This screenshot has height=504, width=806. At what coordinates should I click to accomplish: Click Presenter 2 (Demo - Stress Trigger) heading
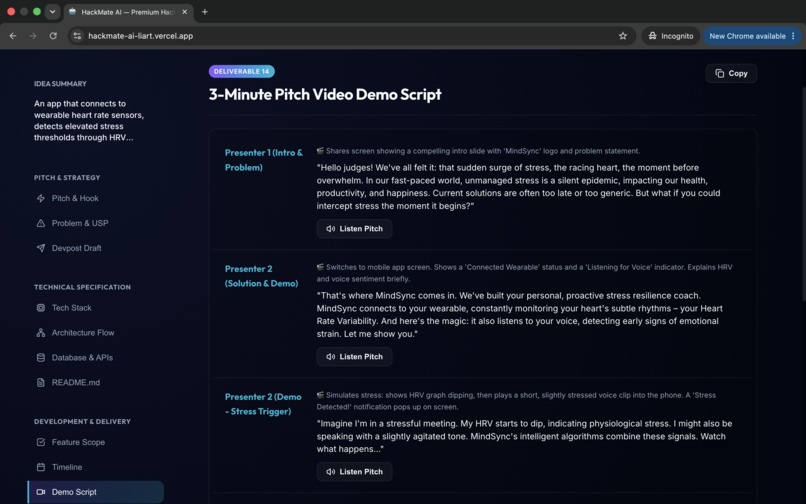(263, 404)
